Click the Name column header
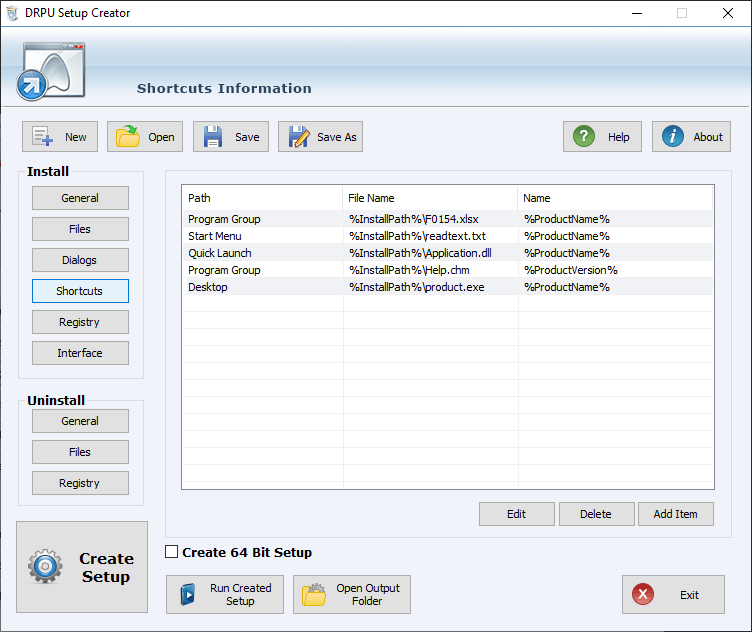The height and width of the screenshot is (632, 752). [x=616, y=198]
